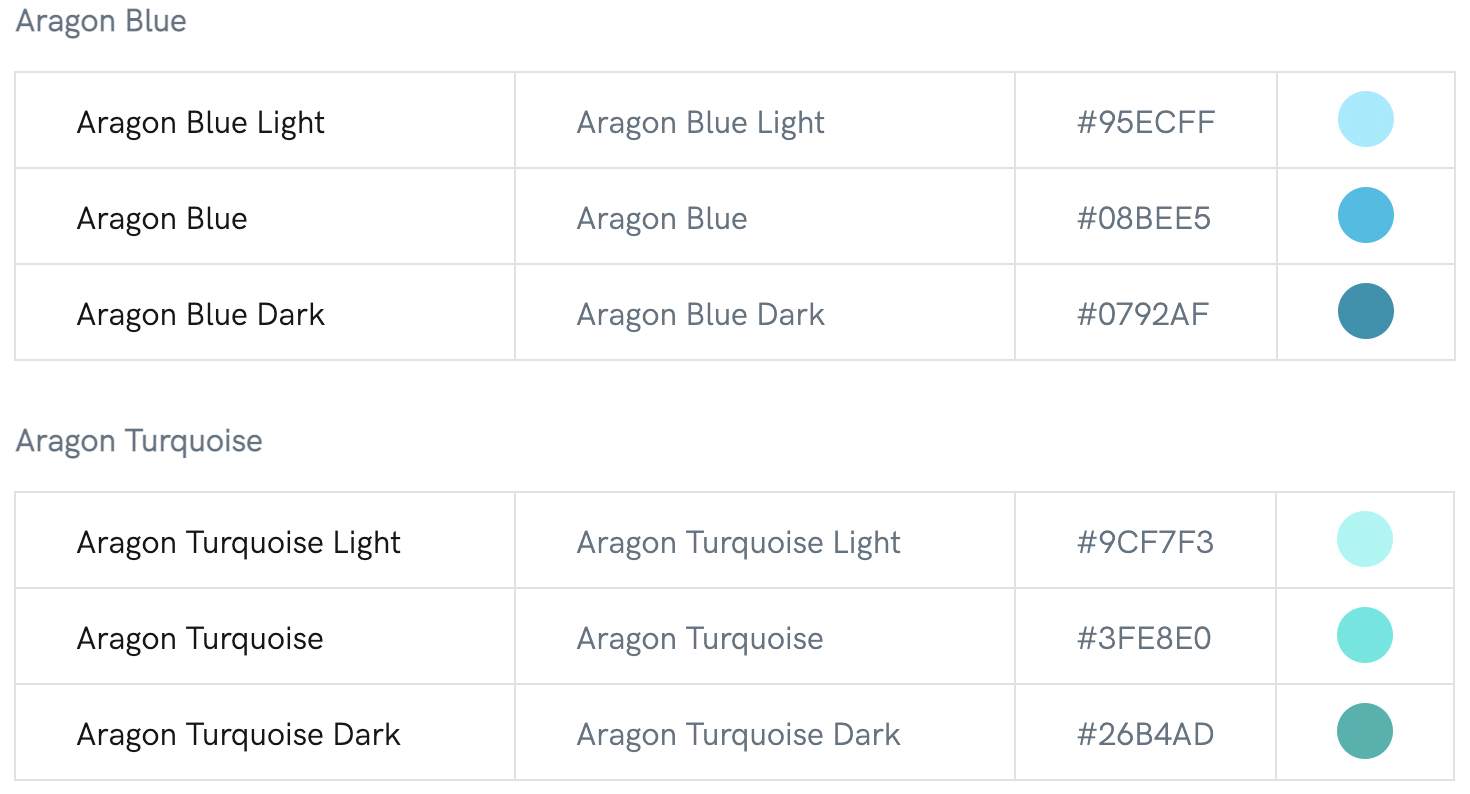Click the Aragon Blue color circle
Viewport: 1470px width, 794px height.
click(1365, 215)
